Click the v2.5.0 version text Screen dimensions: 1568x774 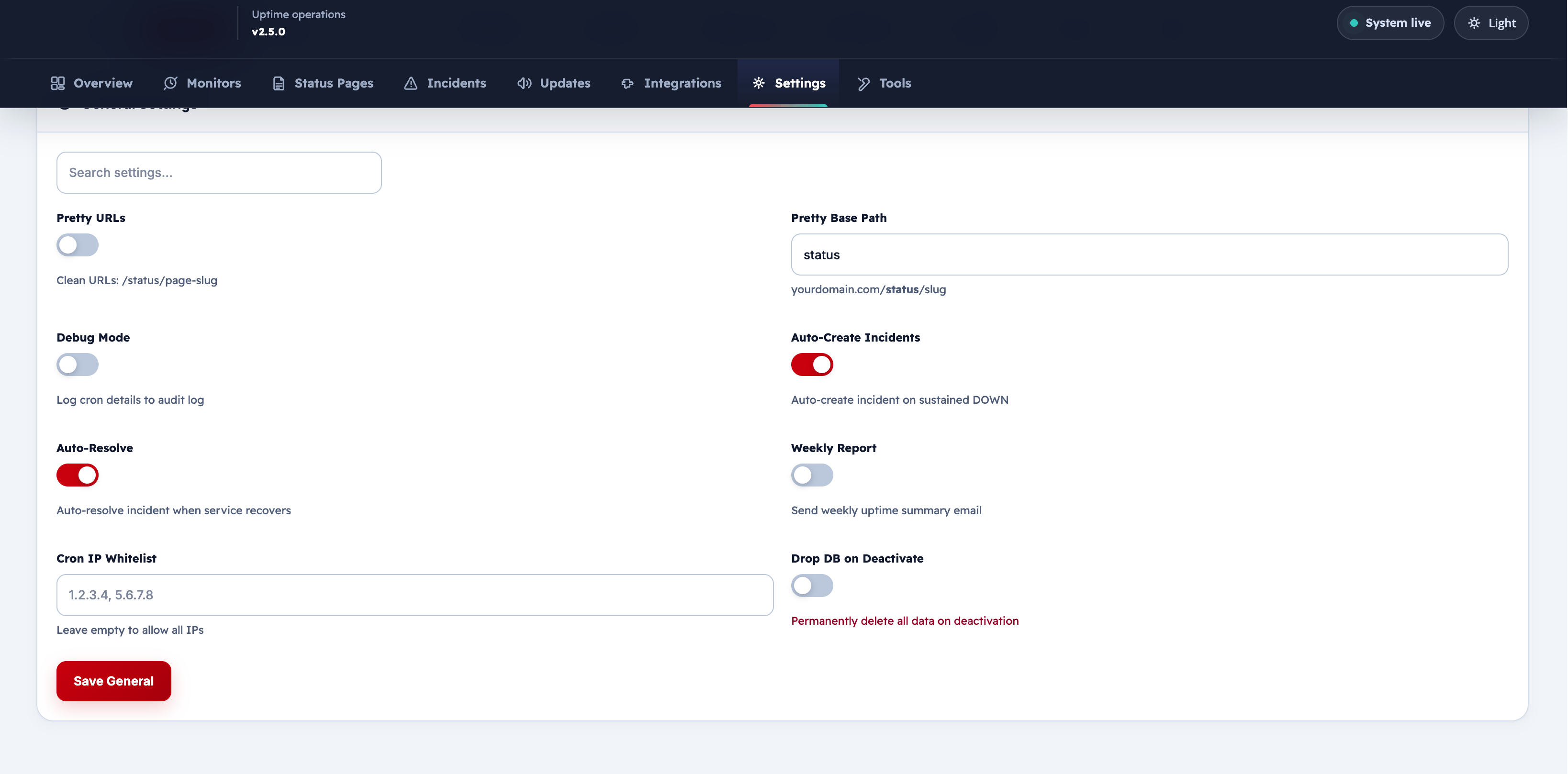coord(269,32)
